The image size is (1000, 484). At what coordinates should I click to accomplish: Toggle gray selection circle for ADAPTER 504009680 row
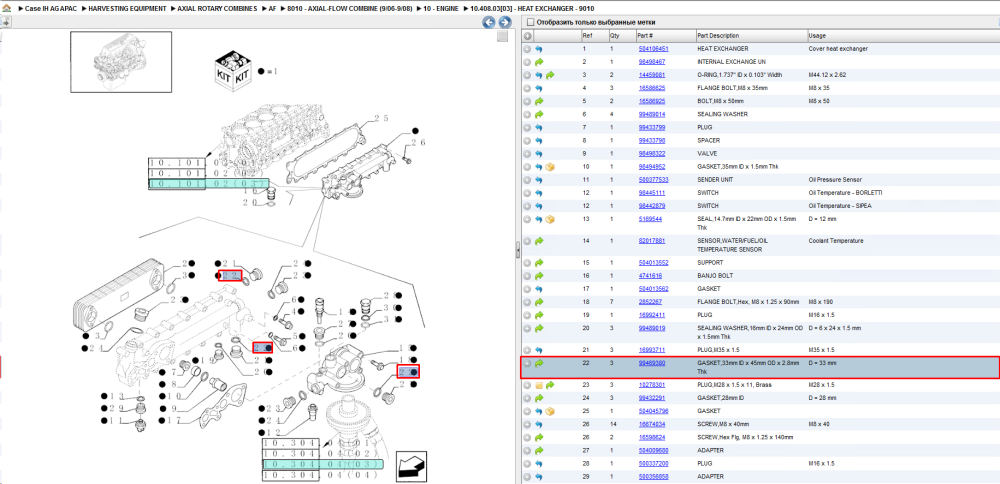pos(527,451)
